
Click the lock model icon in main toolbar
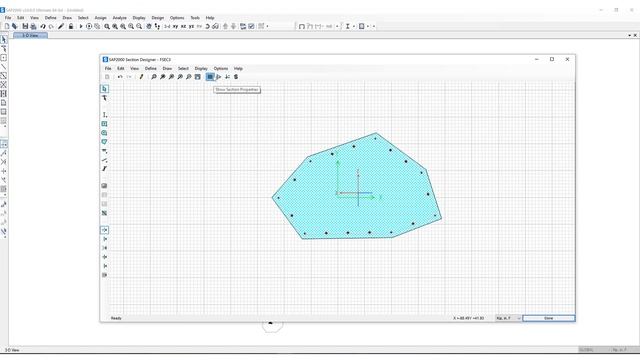[x=71, y=26]
